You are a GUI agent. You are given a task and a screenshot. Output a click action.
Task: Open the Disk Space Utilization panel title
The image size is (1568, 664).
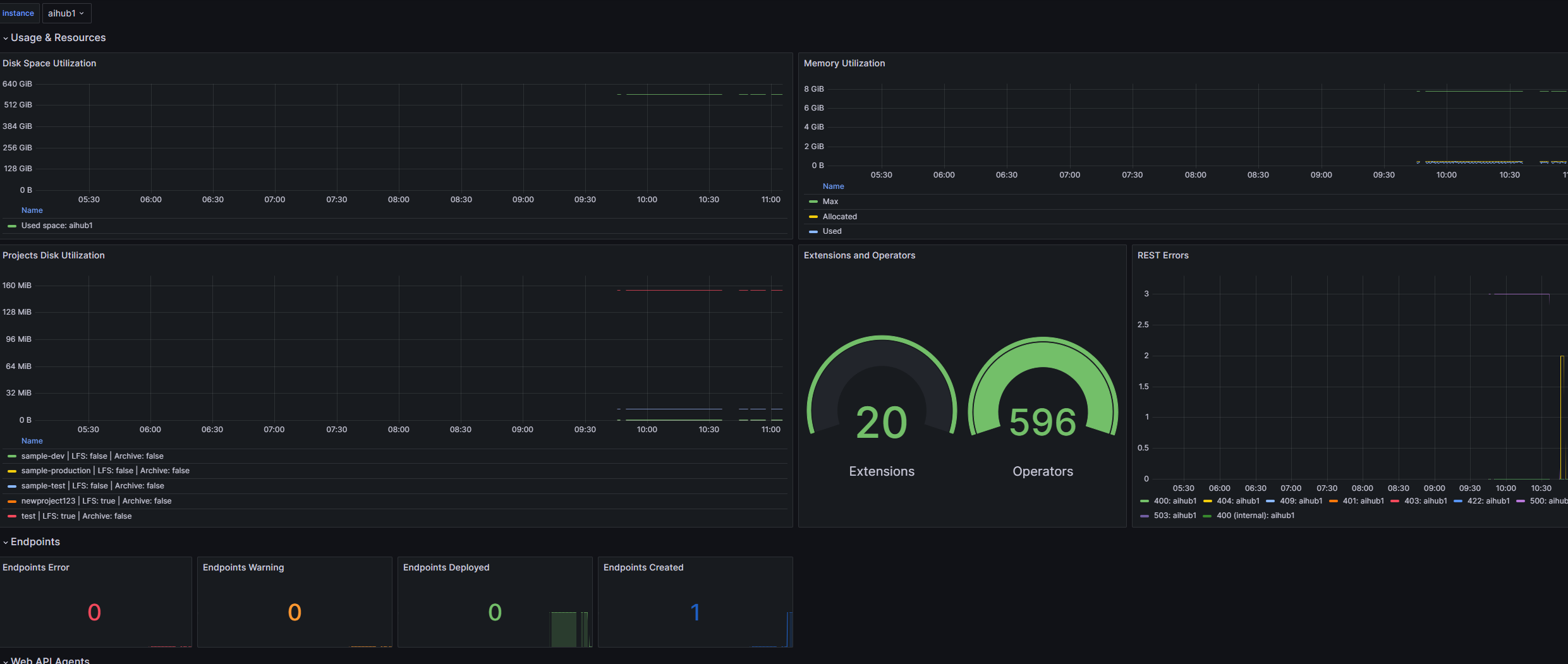[x=49, y=63]
